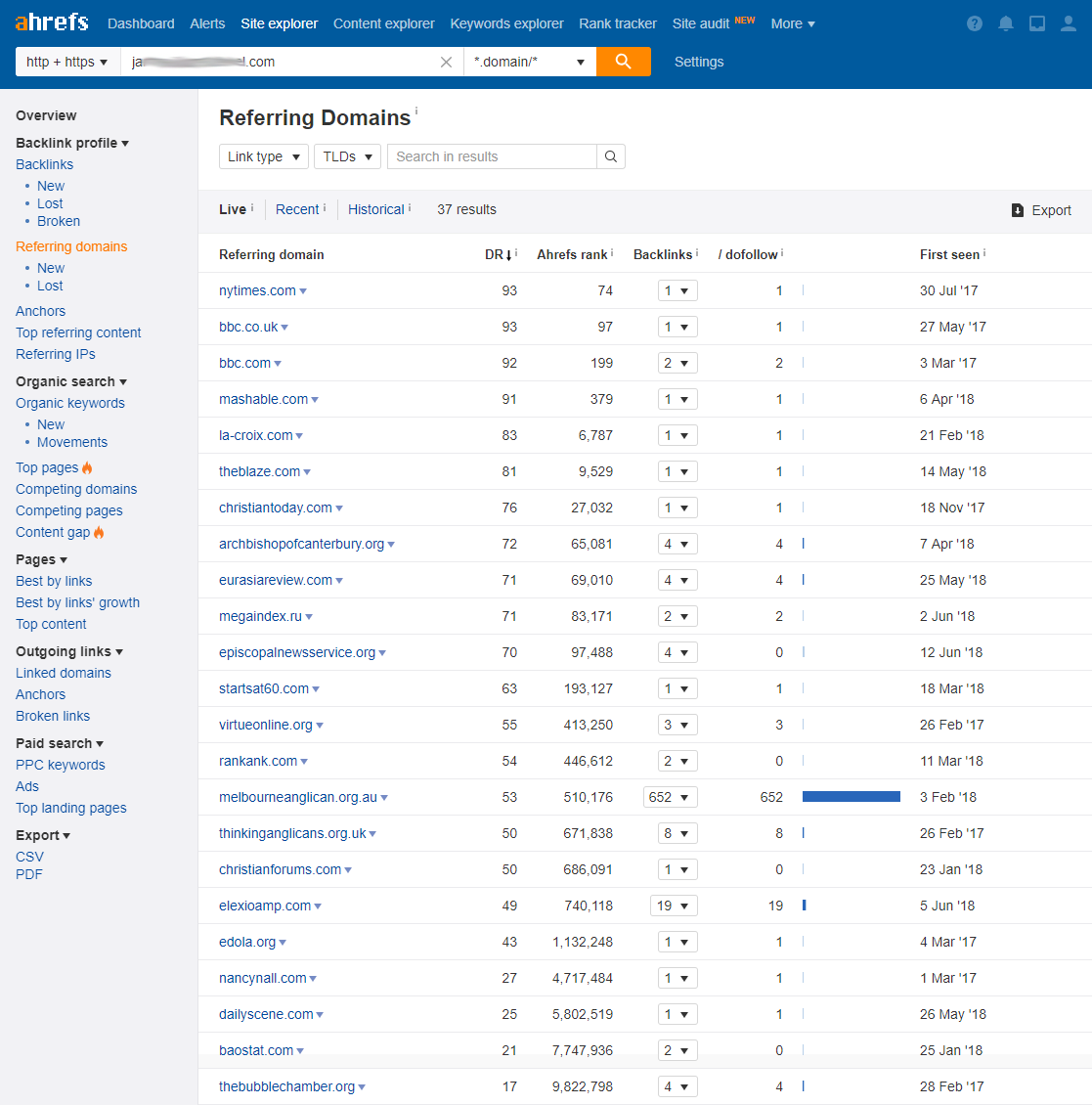Open the eurasiareview.com domain link
The width and height of the screenshot is (1092, 1105).
point(276,580)
